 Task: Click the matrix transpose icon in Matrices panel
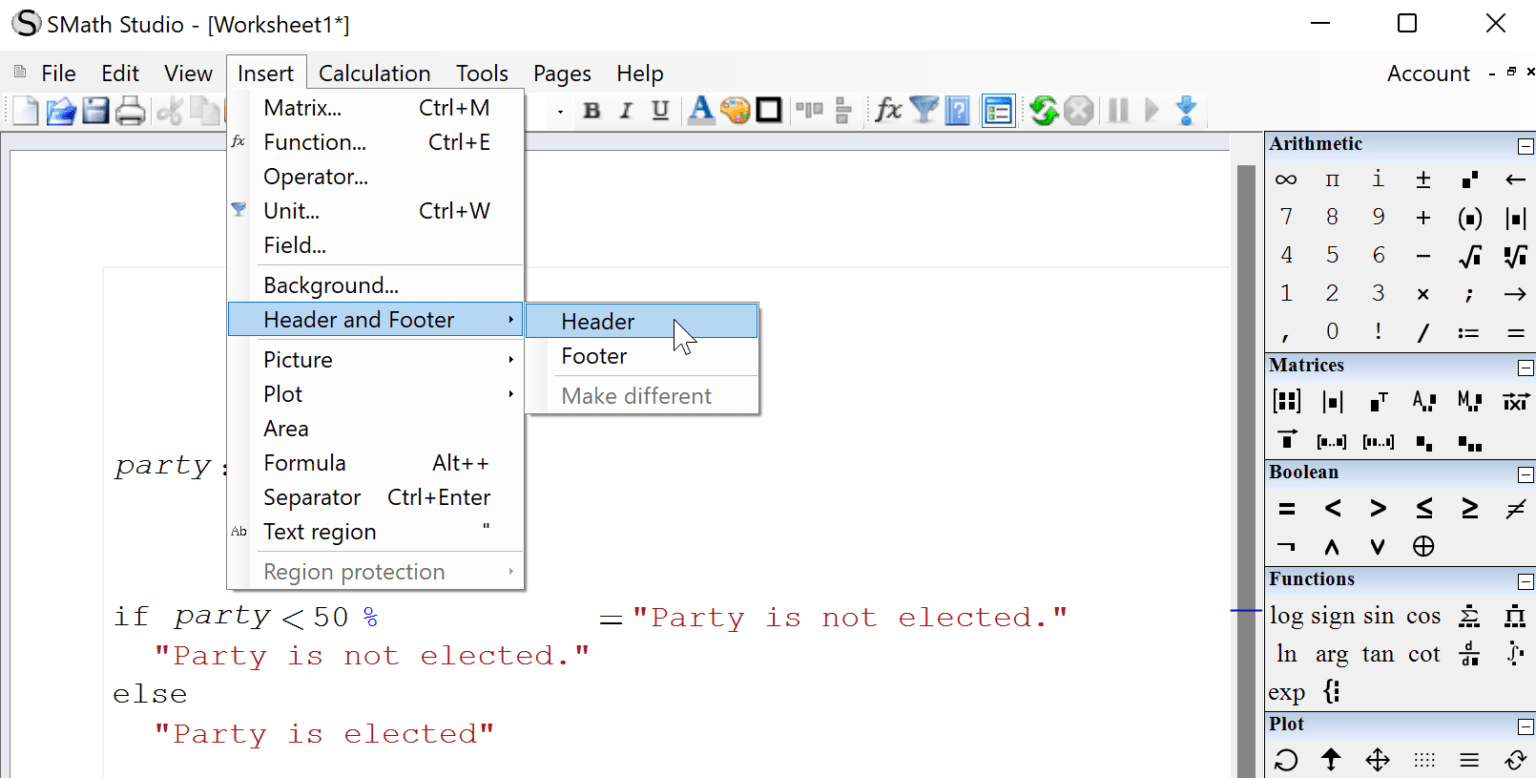click(x=1378, y=402)
